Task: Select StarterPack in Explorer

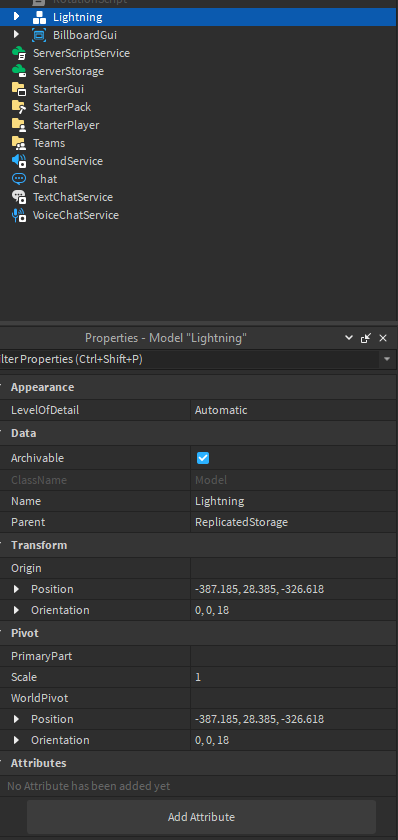Action: pos(62,107)
